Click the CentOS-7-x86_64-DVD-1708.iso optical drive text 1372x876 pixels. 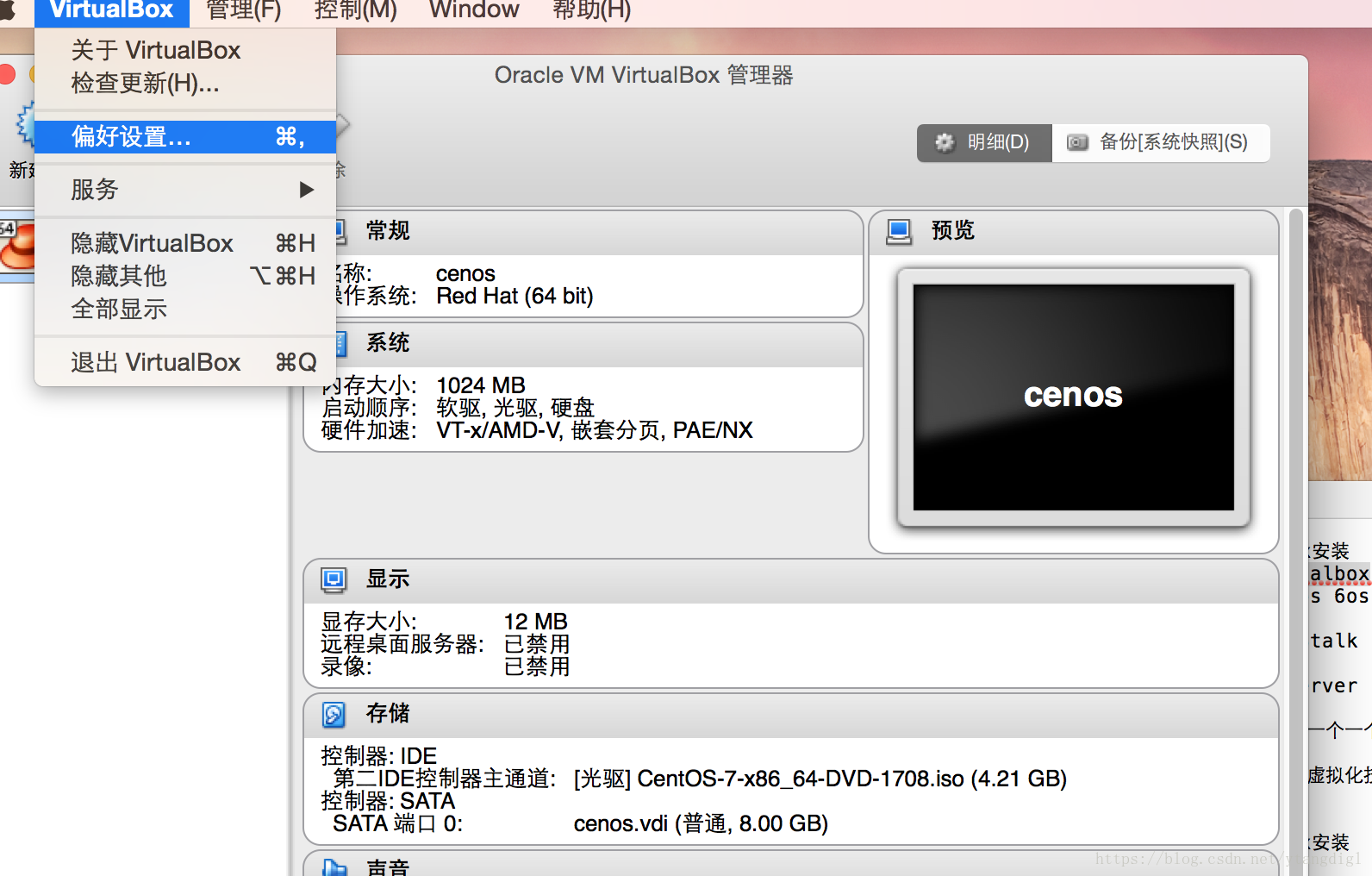[820, 779]
